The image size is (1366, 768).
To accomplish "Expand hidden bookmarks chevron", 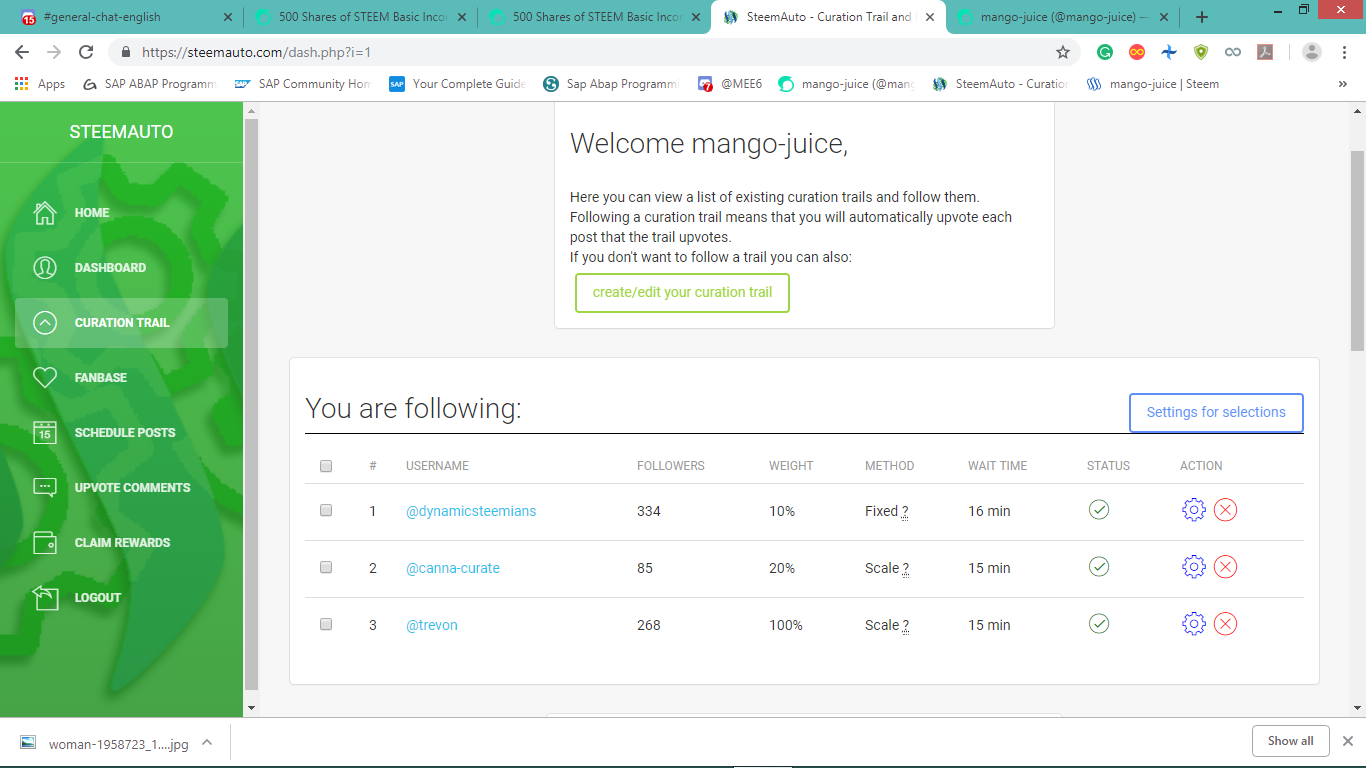I will click(x=1343, y=84).
